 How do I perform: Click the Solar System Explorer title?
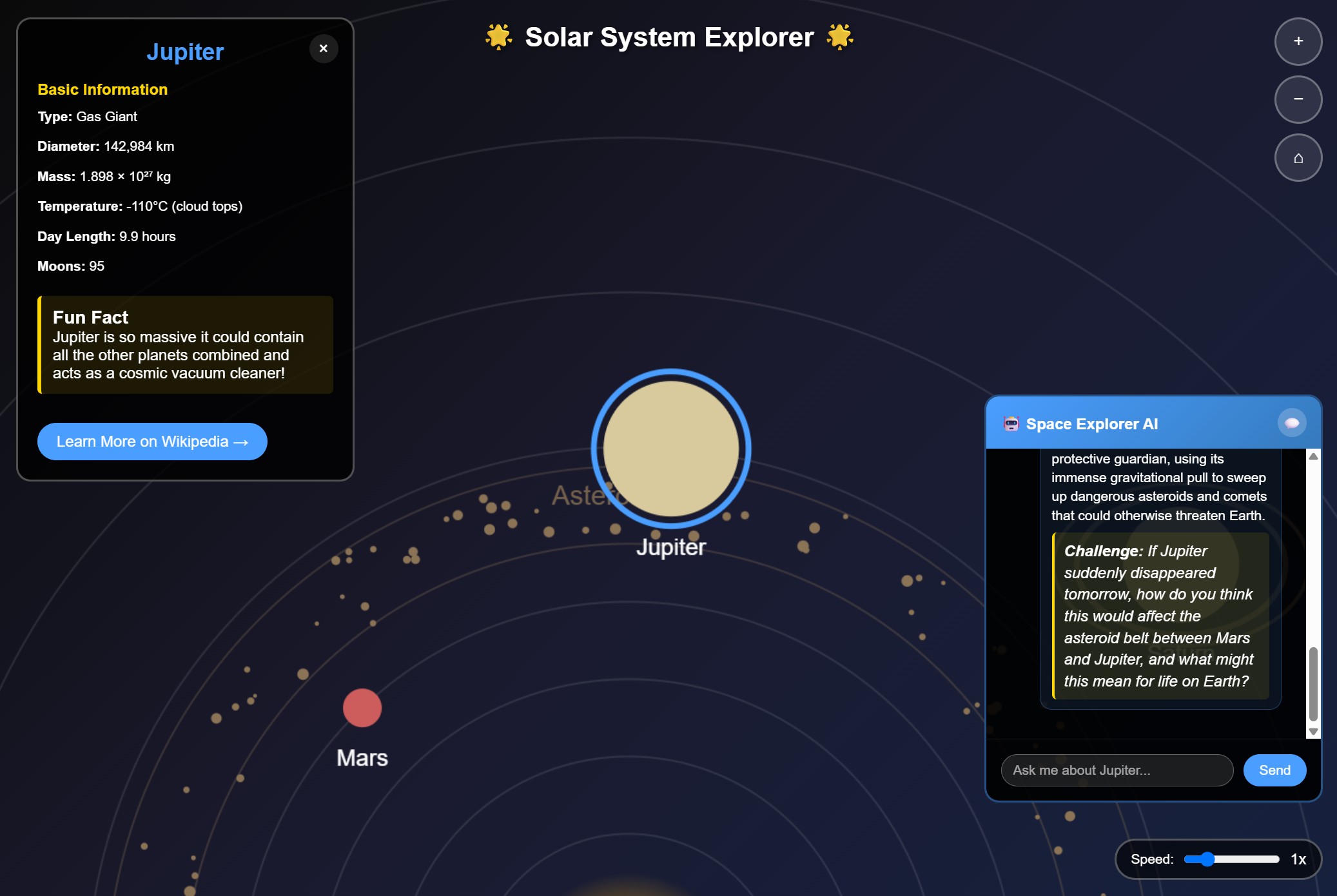669,37
